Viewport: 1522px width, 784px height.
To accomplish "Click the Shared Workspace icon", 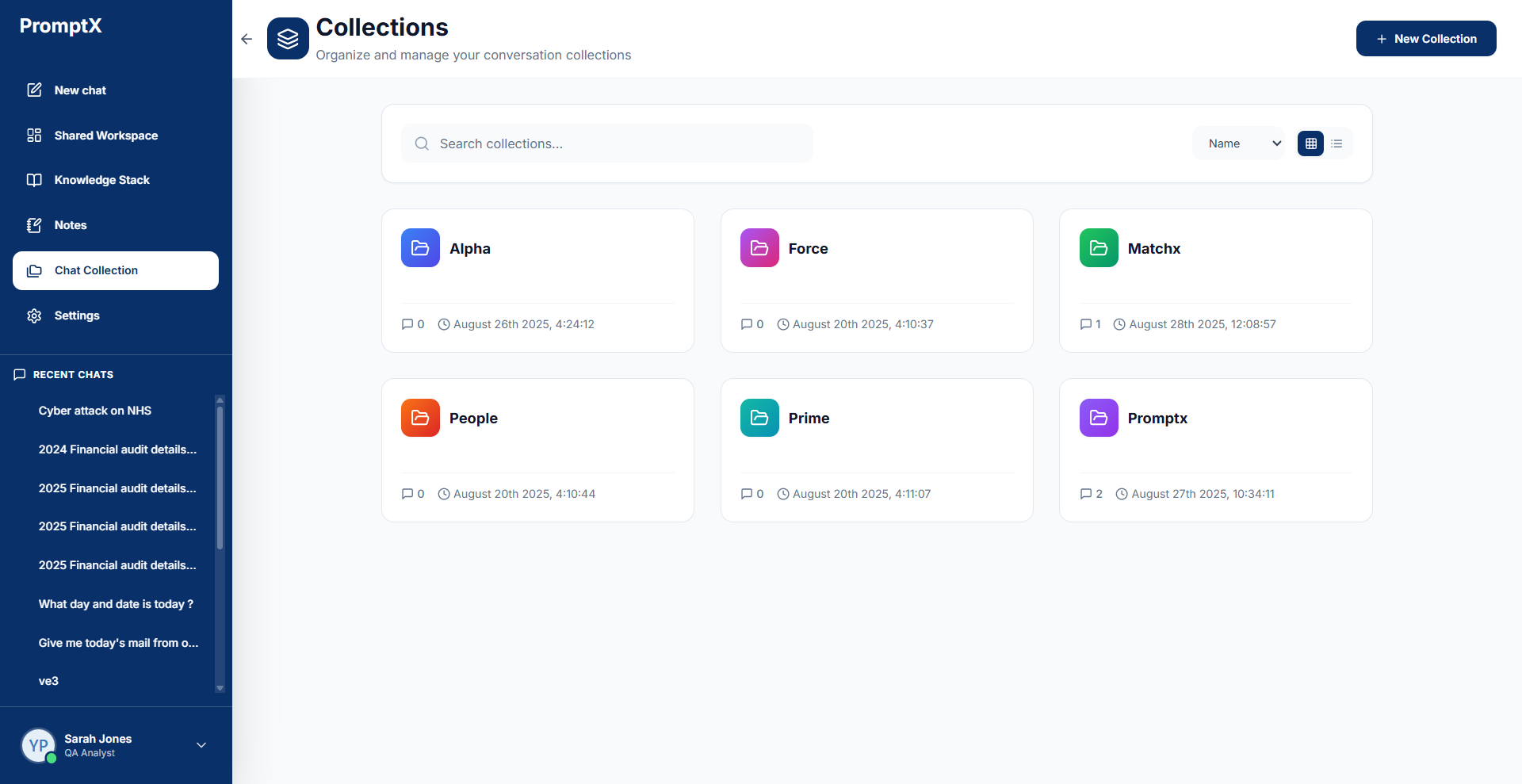I will pos(34,135).
